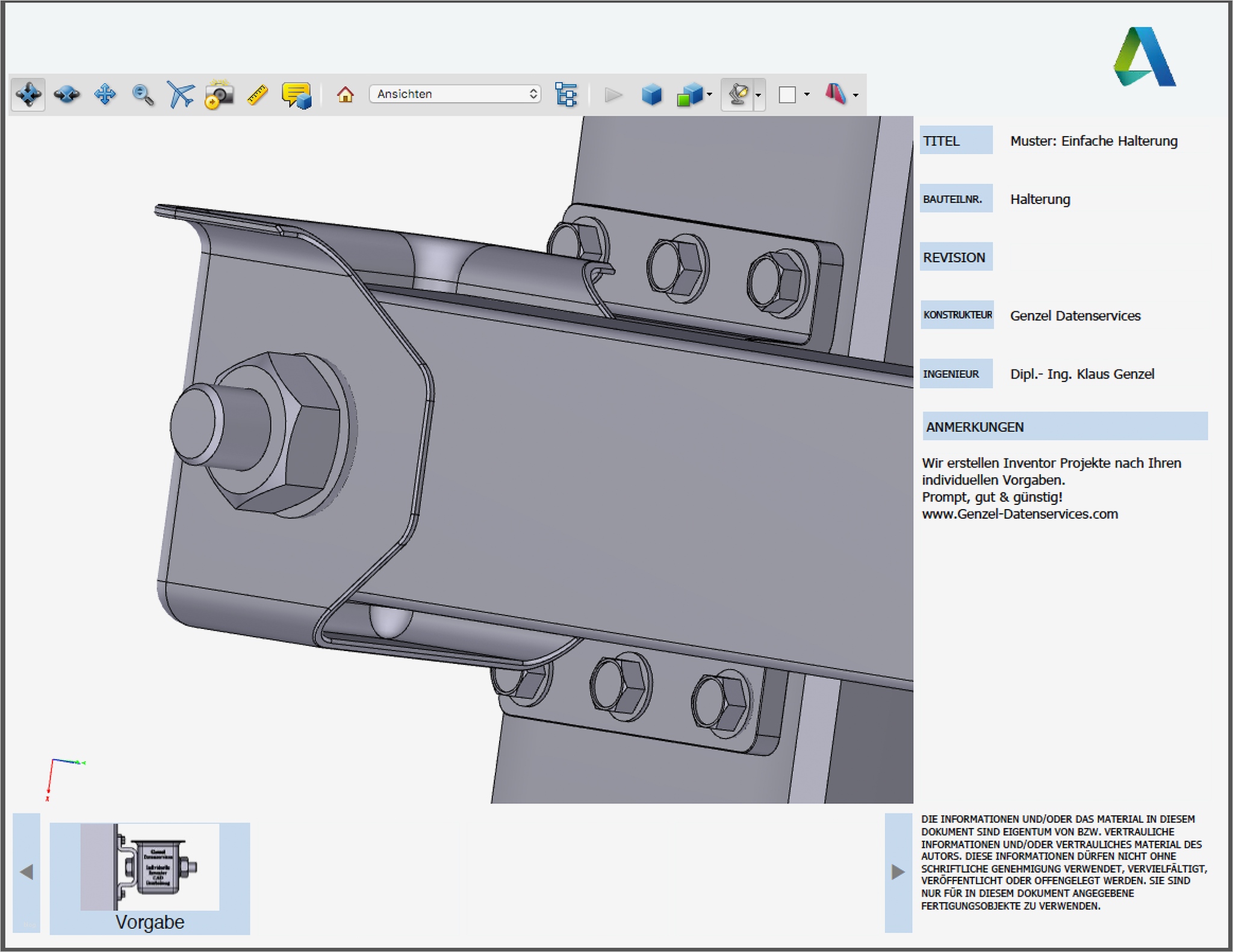Toggle the lighting lamp button
1233x952 pixels.
[738, 94]
